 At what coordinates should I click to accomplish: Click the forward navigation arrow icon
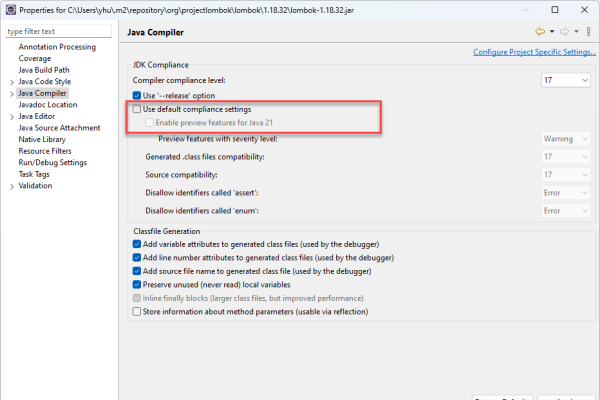pos(566,32)
